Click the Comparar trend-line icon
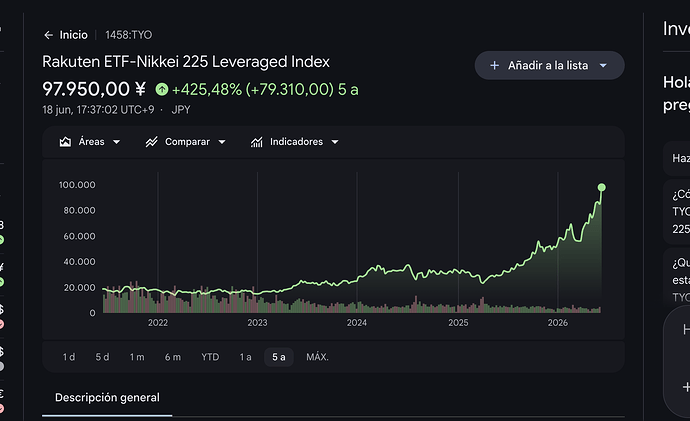 click(152, 142)
